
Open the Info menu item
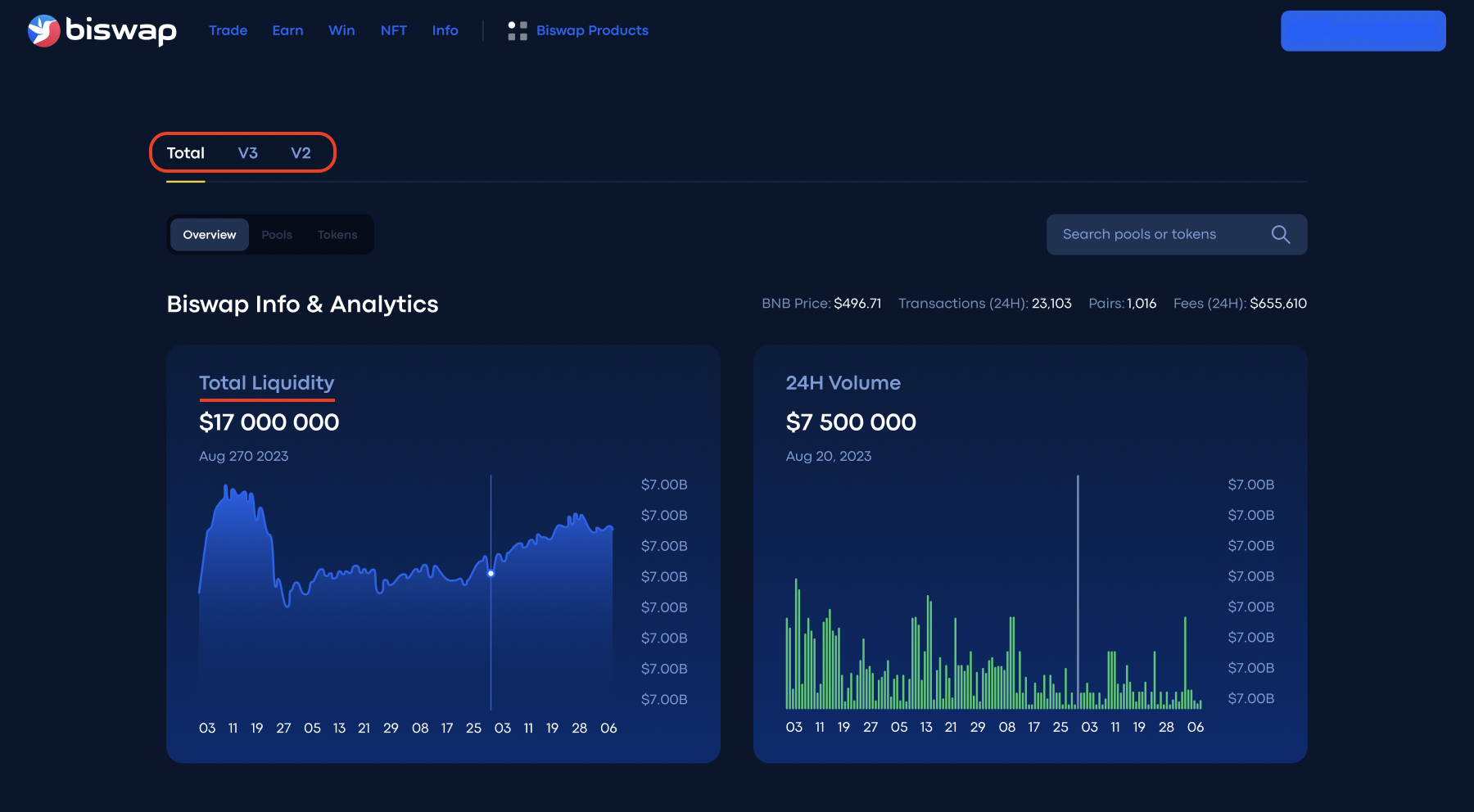pos(445,30)
